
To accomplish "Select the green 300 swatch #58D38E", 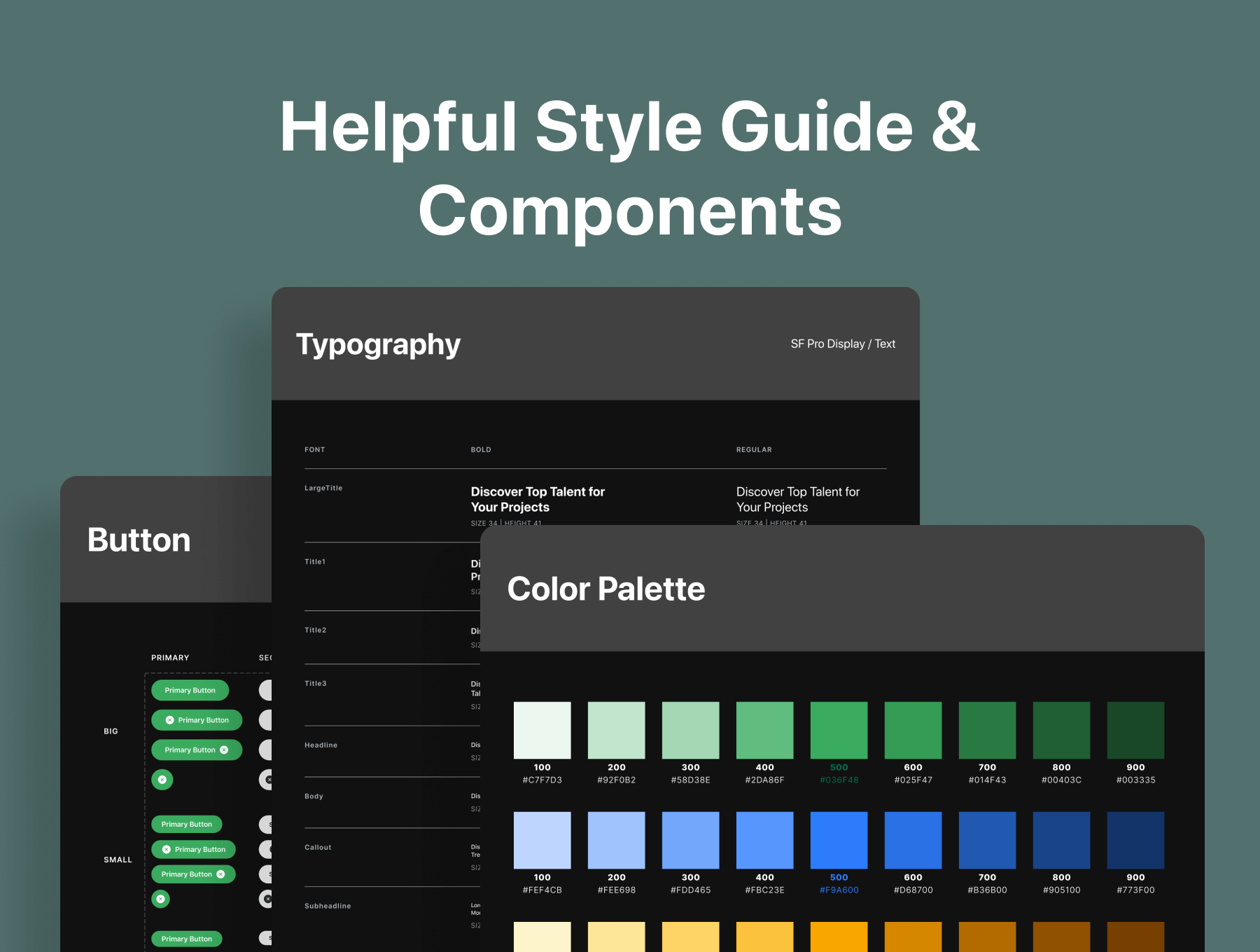I will [691, 730].
